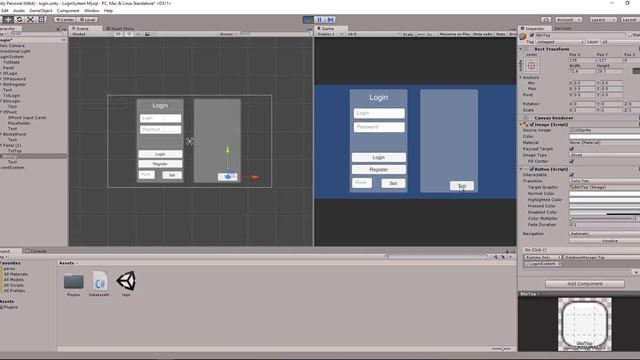This screenshot has height=360, width=640.
Task: Open the Account dropdown
Action: [568, 20]
